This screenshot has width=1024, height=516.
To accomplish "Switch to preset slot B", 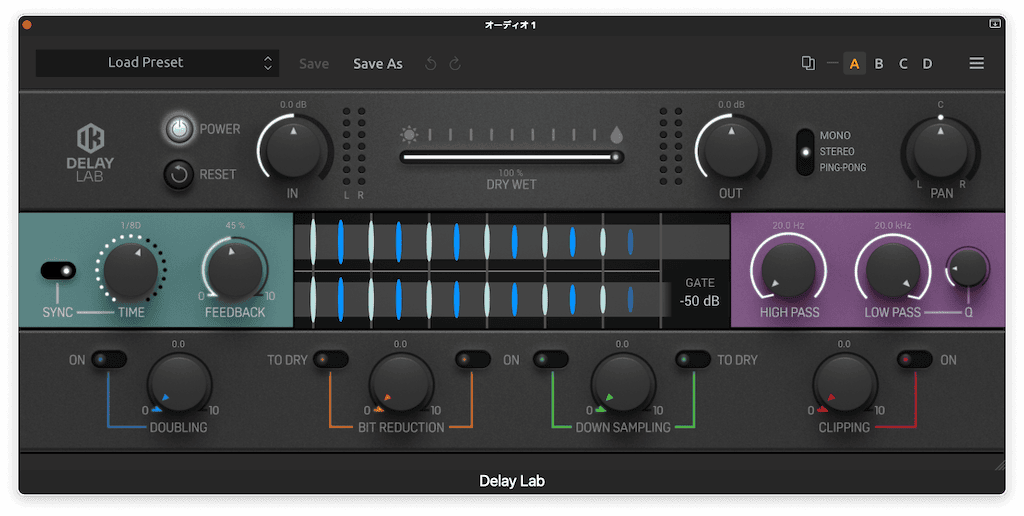I will pyautogui.click(x=879, y=63).
